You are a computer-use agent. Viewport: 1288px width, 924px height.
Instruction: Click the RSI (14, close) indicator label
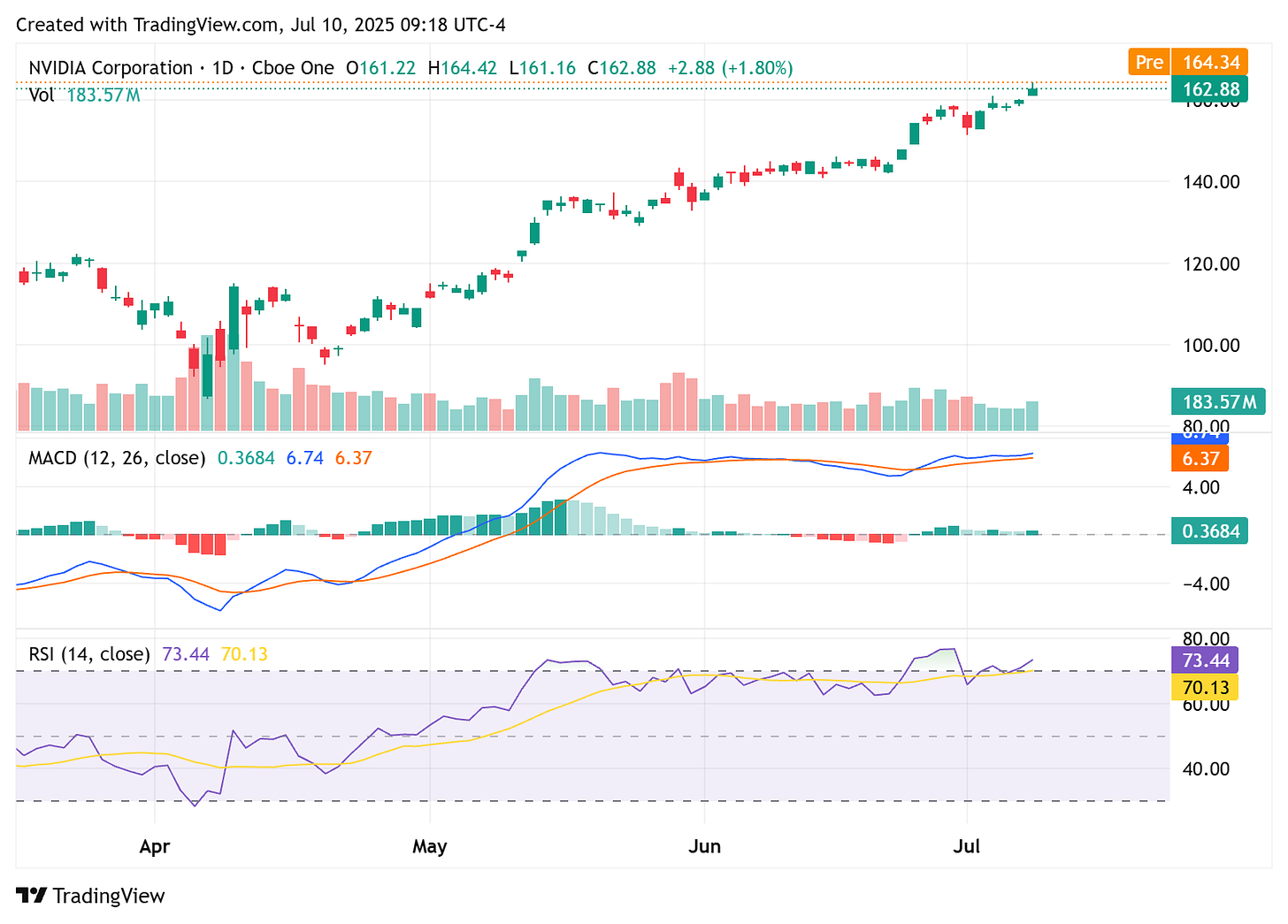click(88, 653)
